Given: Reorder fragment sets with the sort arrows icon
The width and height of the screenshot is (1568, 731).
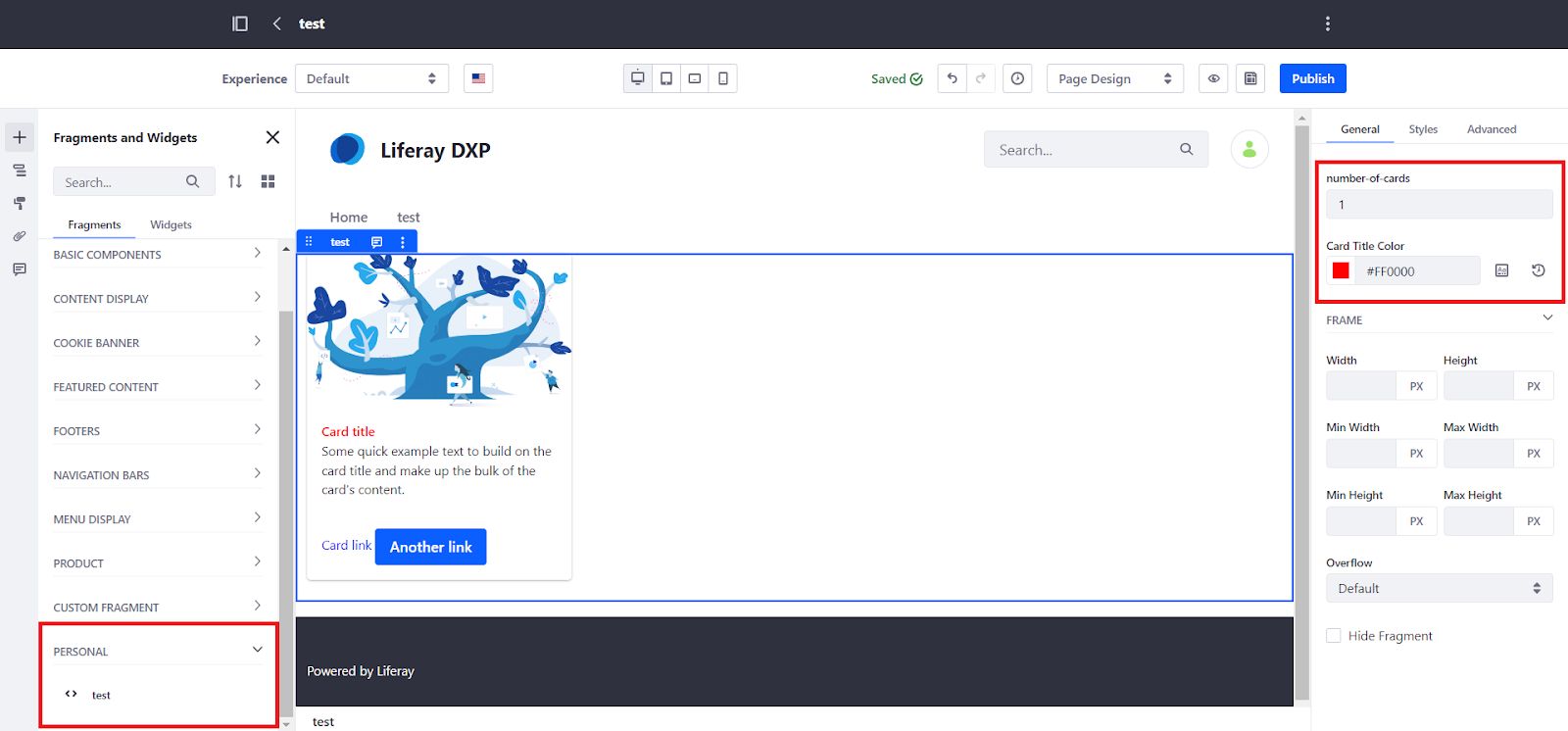Looking at the screenshot, I should (235, 181).
